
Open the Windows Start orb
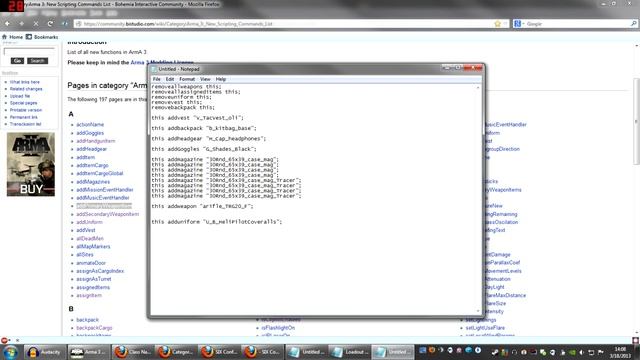tap(10, 352)
